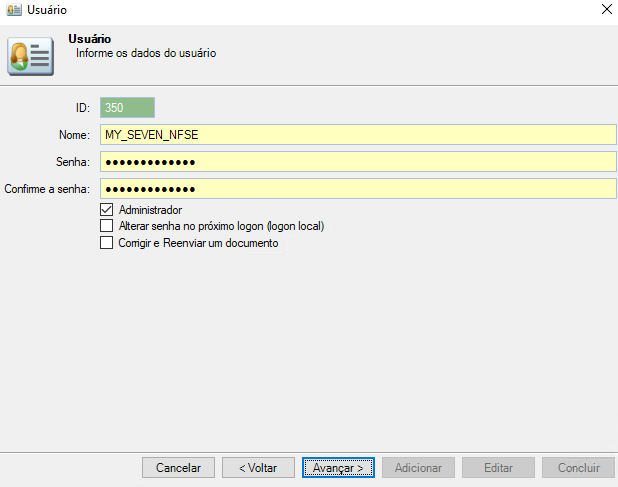The image size is (618, 487).
Task: Click the Nome field with MY_SEVEN_NFSE
Action: click(x=358, y=135)
